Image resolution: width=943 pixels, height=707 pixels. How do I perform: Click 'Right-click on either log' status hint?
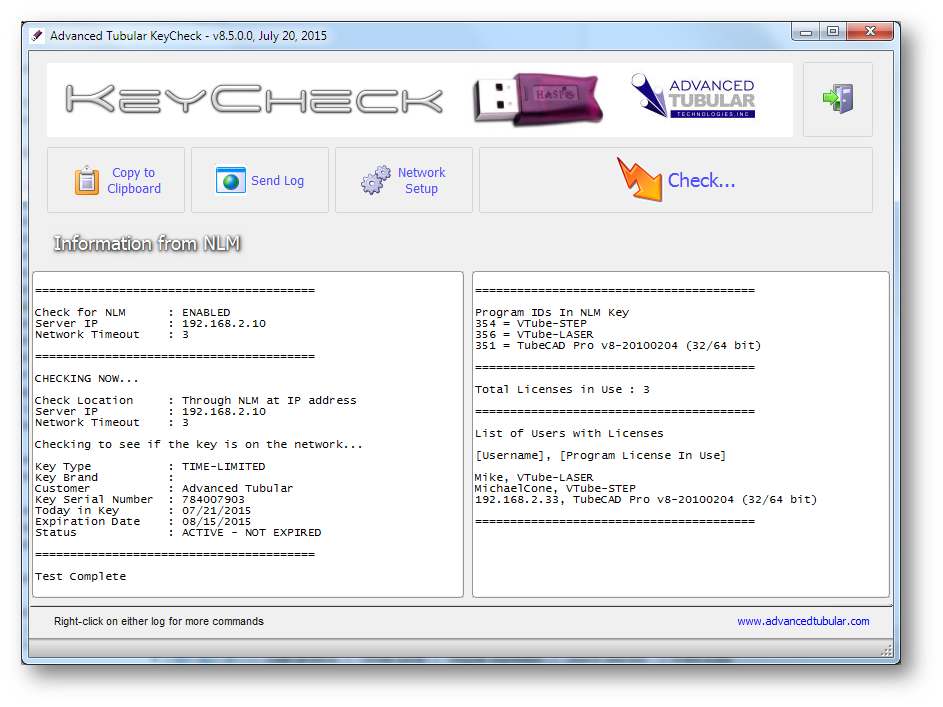(159, 621)
